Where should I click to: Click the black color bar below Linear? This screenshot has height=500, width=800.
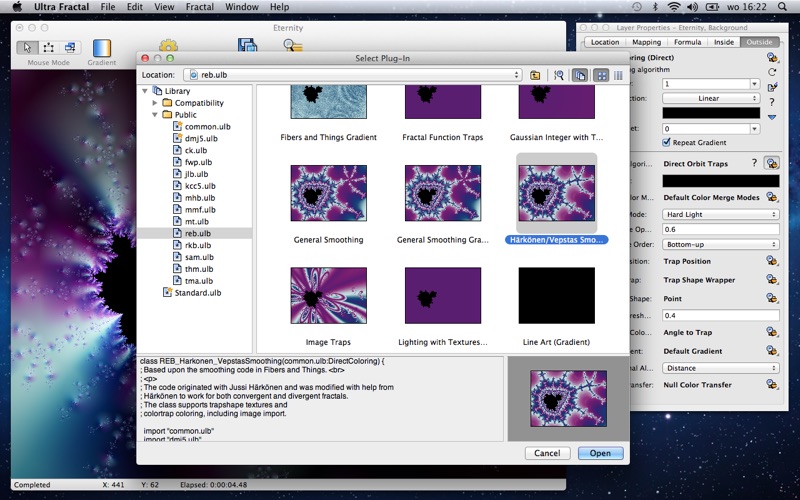(711, 113)
